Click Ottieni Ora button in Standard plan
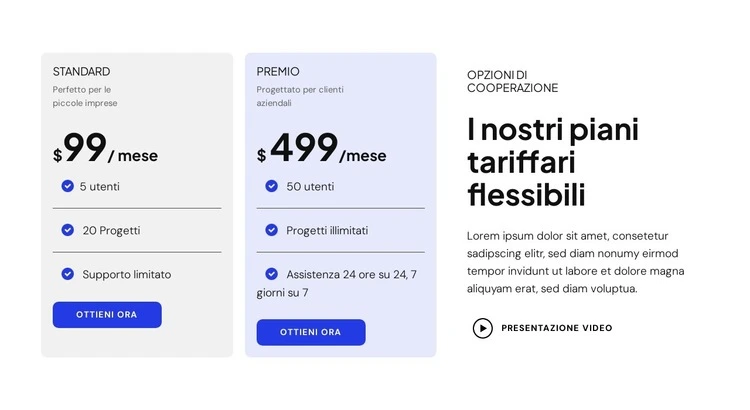This screenshot has height=410, width=750. 107,315
